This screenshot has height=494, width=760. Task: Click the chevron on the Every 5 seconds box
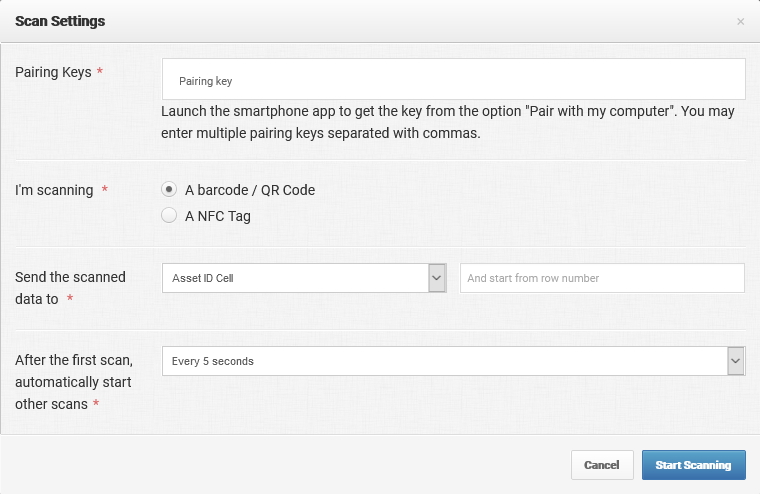click(736, 361)
